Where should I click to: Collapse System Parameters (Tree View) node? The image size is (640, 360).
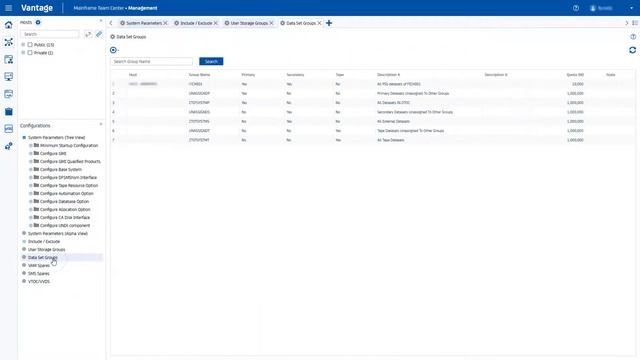coord(24,138)
